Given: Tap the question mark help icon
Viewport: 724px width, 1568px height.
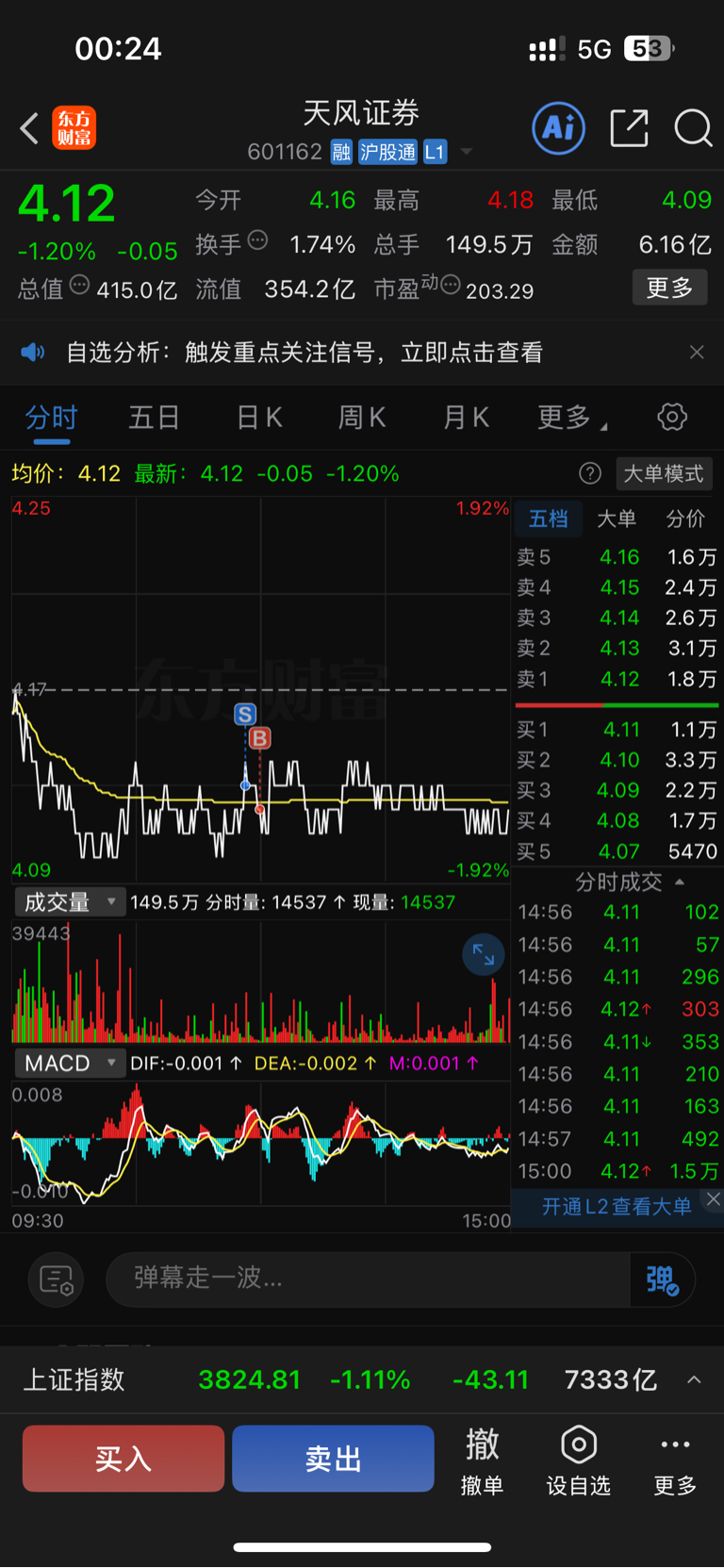Looking at the screenshot, I should 590,473.
